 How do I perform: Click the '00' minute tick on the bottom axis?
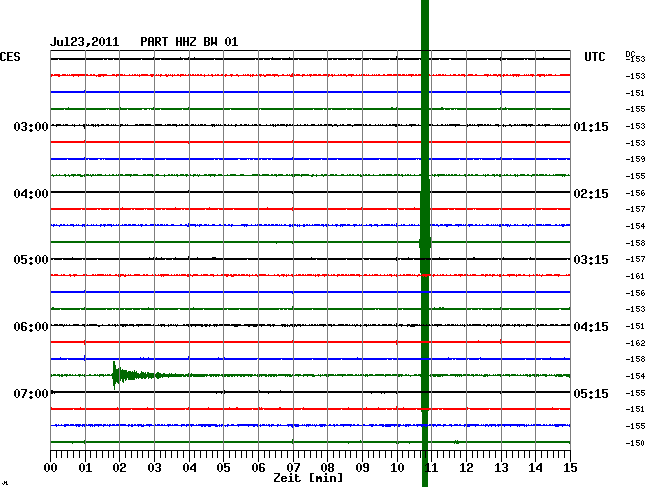tap(51, 467)
